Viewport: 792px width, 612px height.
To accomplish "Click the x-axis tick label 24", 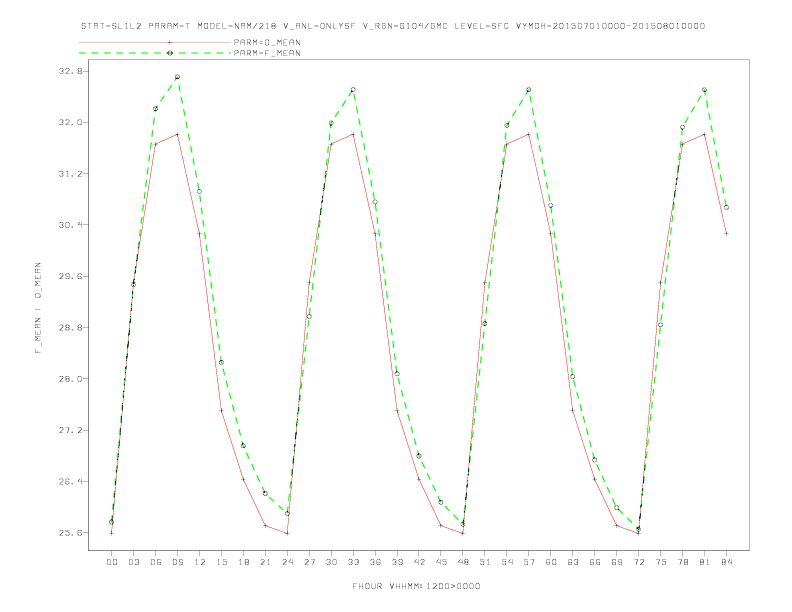I will coord(287,562).
